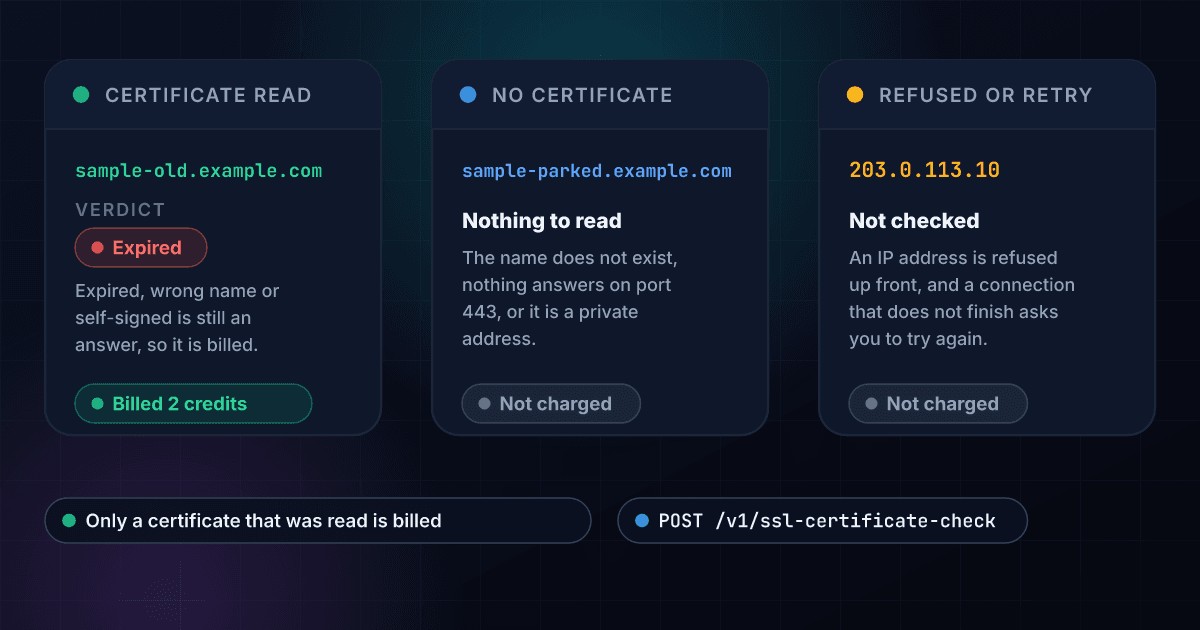Click the text 'The name does not exist'

click(568, 258)
